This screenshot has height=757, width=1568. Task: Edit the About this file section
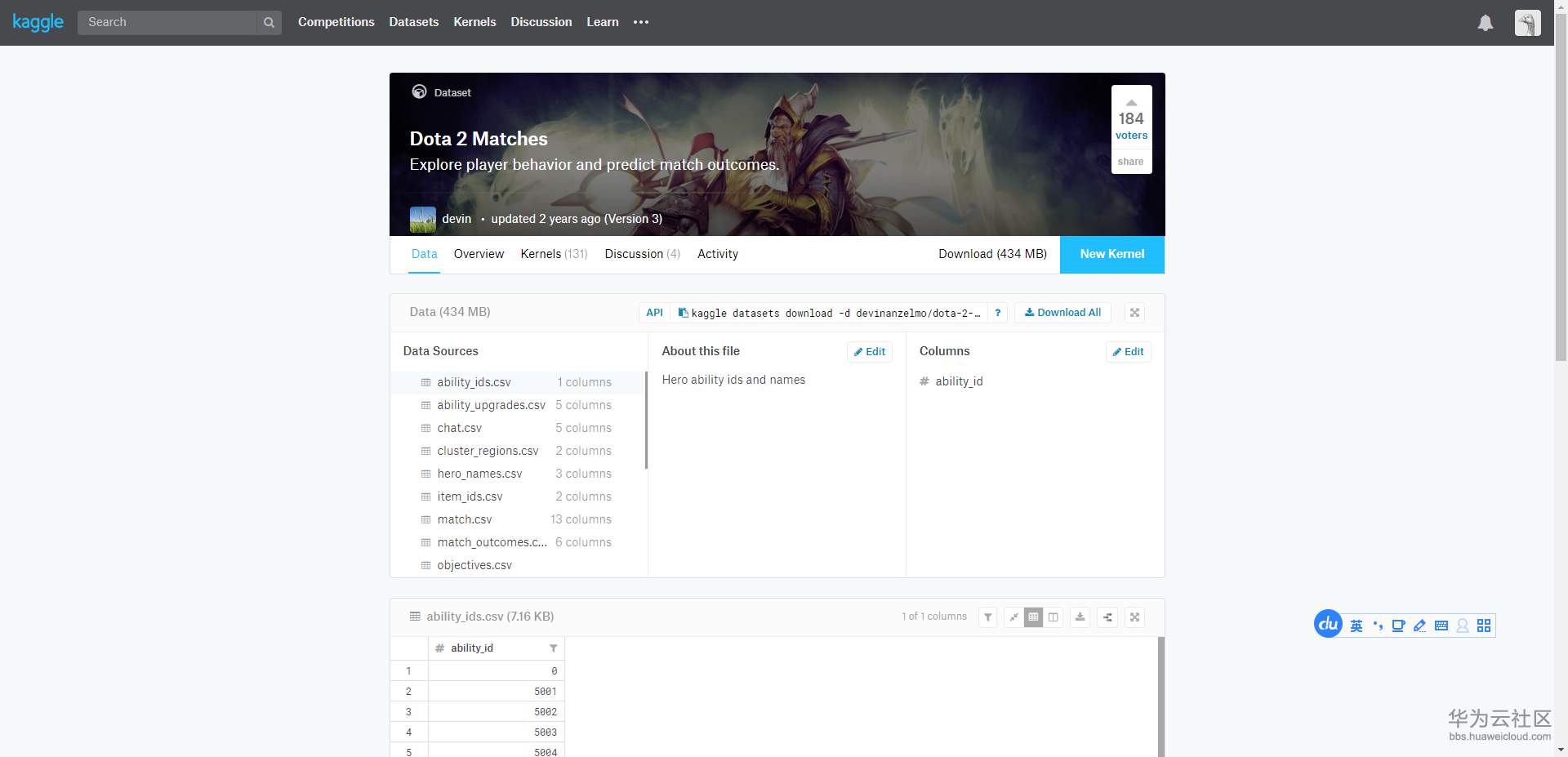(869, 352)
